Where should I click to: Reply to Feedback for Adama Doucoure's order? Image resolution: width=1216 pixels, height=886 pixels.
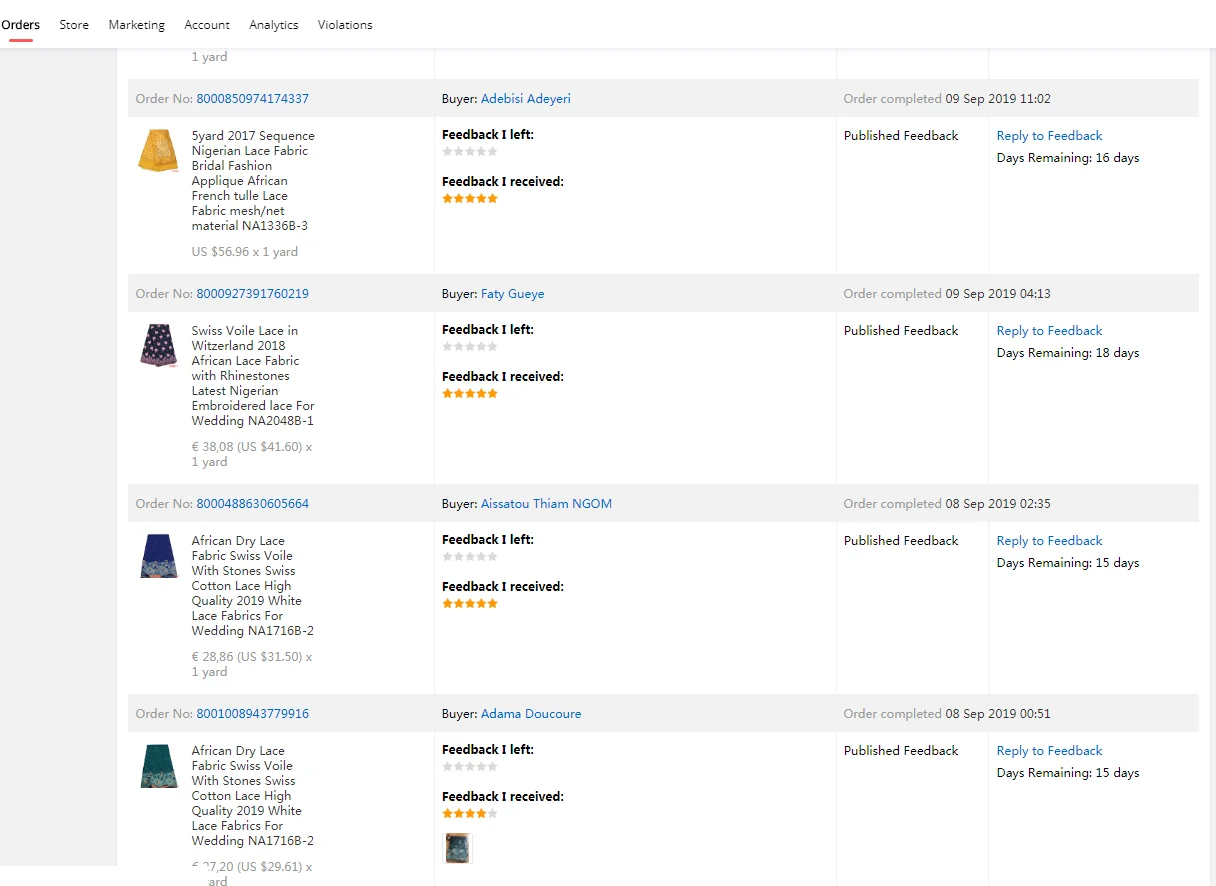(x=1049, y=751)
